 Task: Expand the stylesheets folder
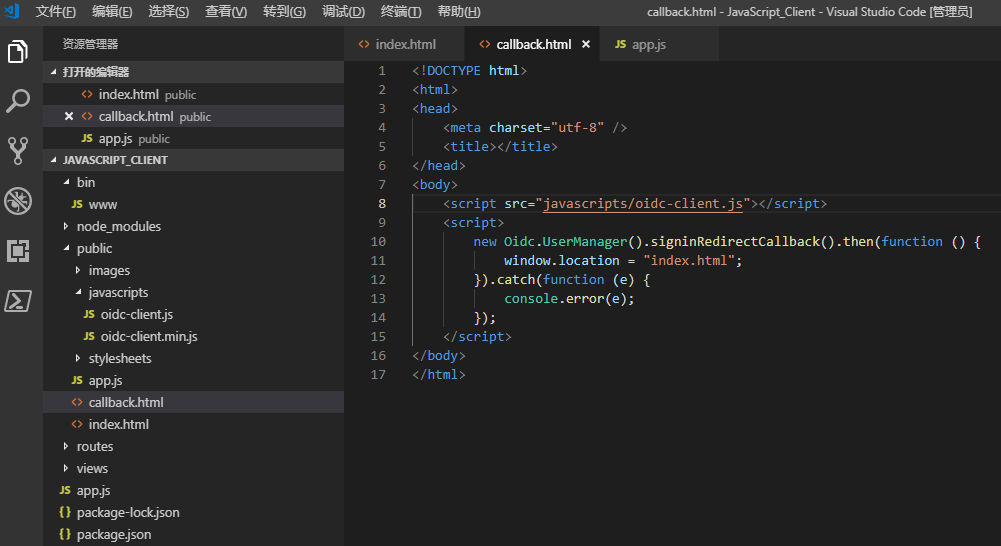pyautogui.click(x=119, y=358)
